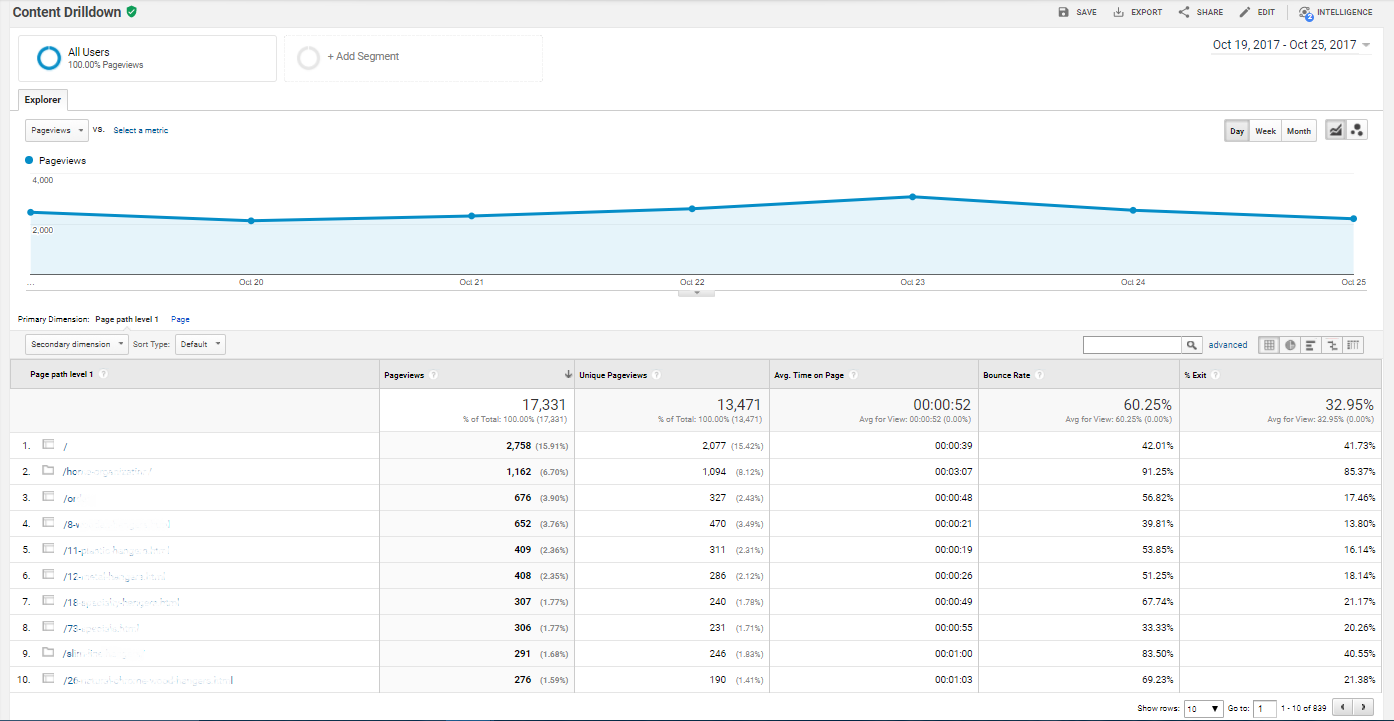The height and width of the screenshot is (721, 1394).
Task: Click the Page primary dimension link
Action: click(180, 318)
